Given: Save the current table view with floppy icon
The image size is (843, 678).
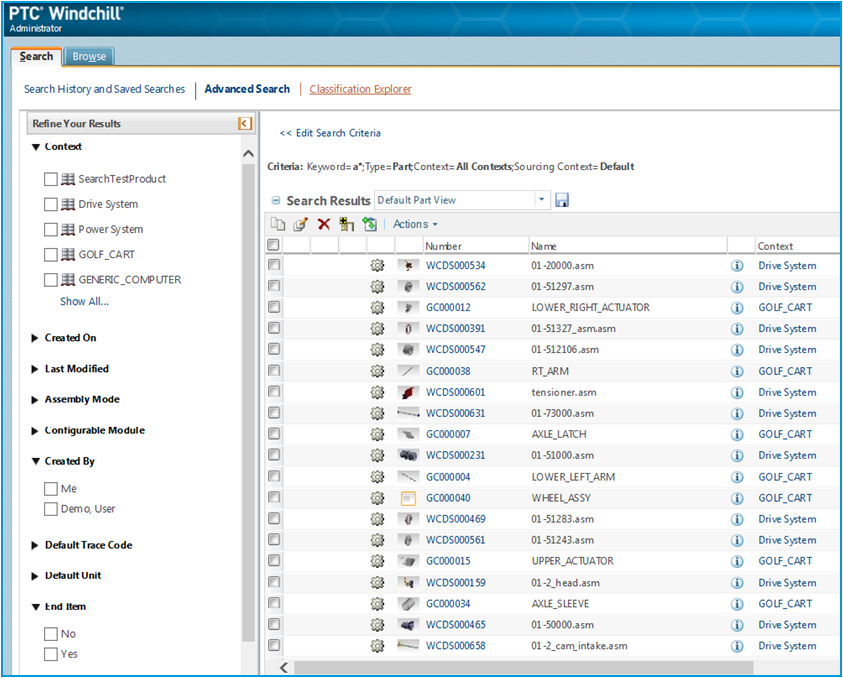Looking at the screenshot, I should click(562, 200).
